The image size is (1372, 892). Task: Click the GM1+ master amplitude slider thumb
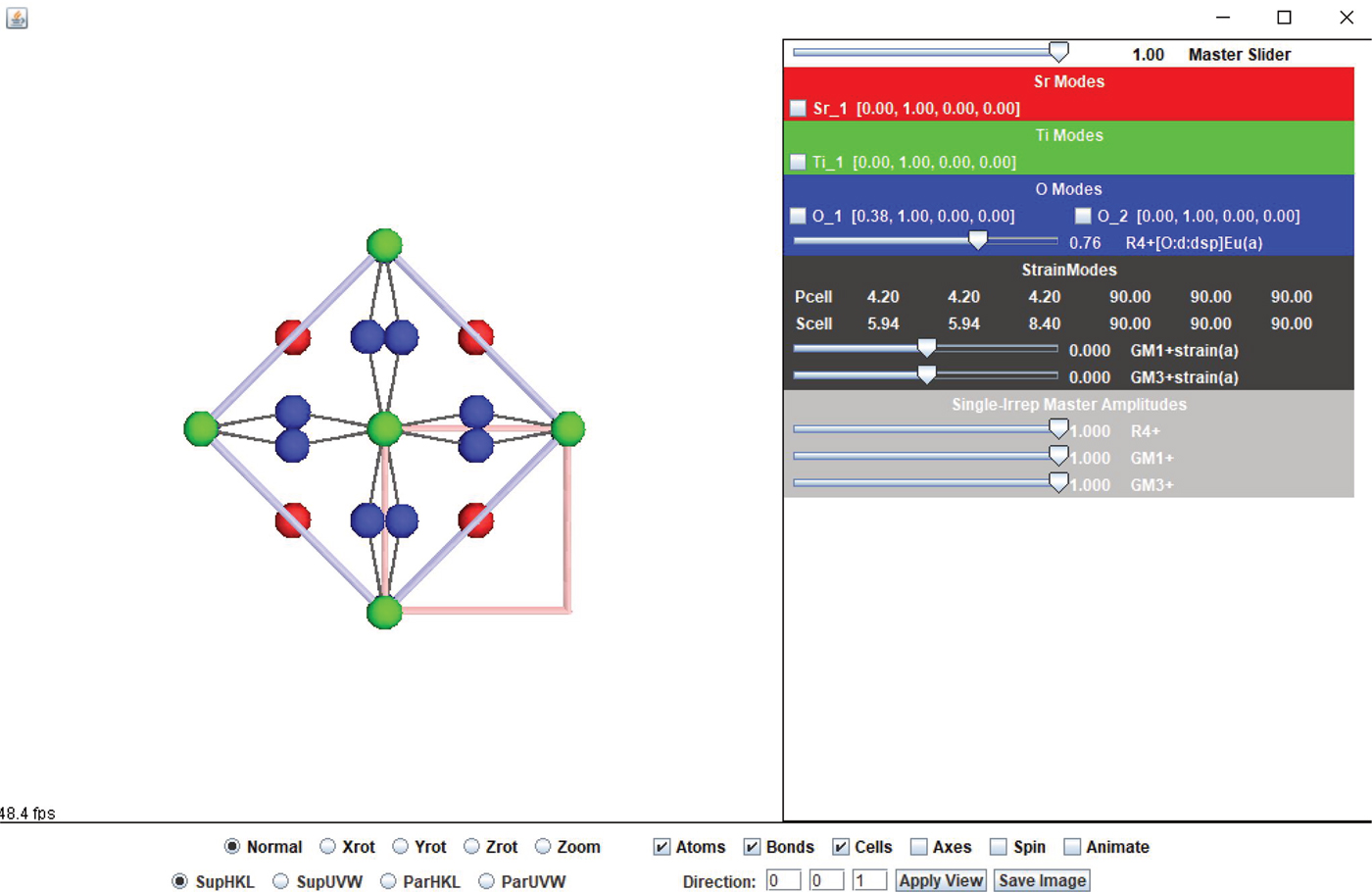(x=1058, y=456)
